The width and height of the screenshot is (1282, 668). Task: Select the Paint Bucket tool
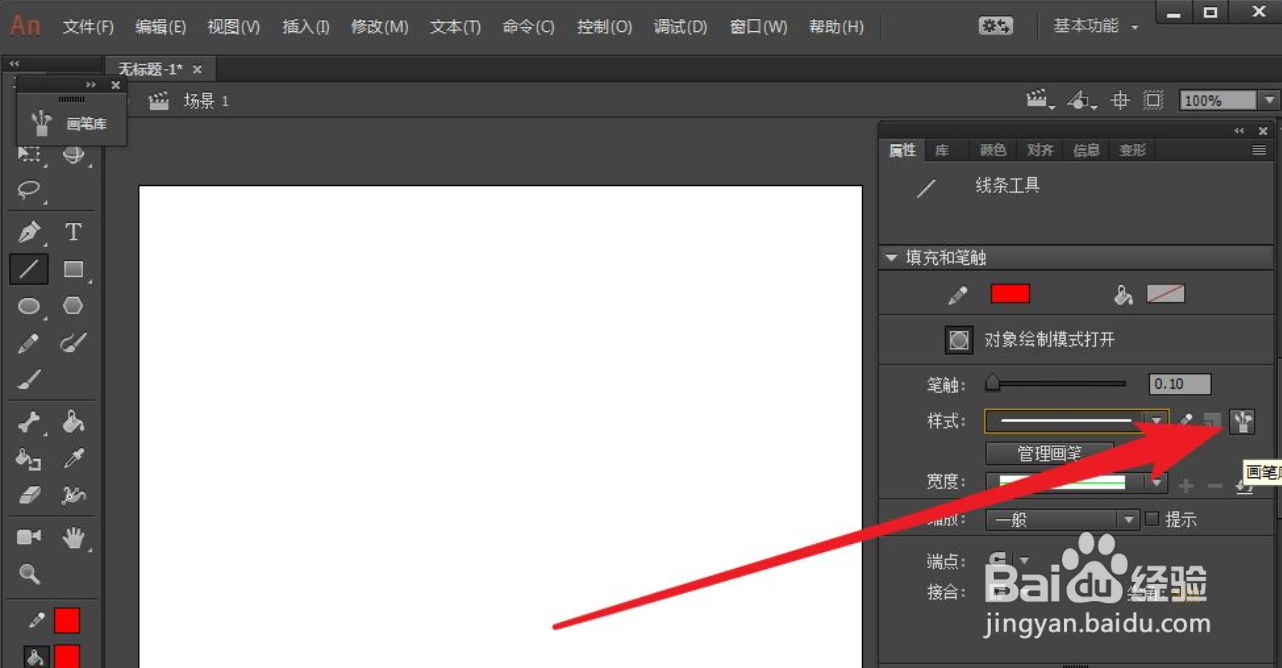pyautogui.click(x=73, y=422)
